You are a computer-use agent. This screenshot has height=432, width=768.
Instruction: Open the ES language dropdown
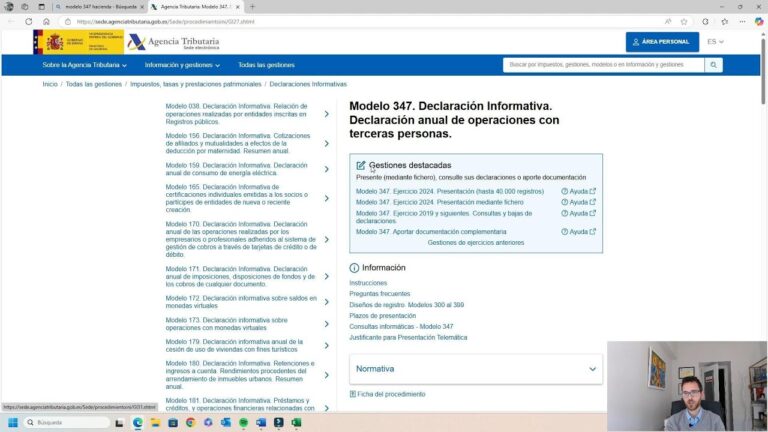[715, 42]
